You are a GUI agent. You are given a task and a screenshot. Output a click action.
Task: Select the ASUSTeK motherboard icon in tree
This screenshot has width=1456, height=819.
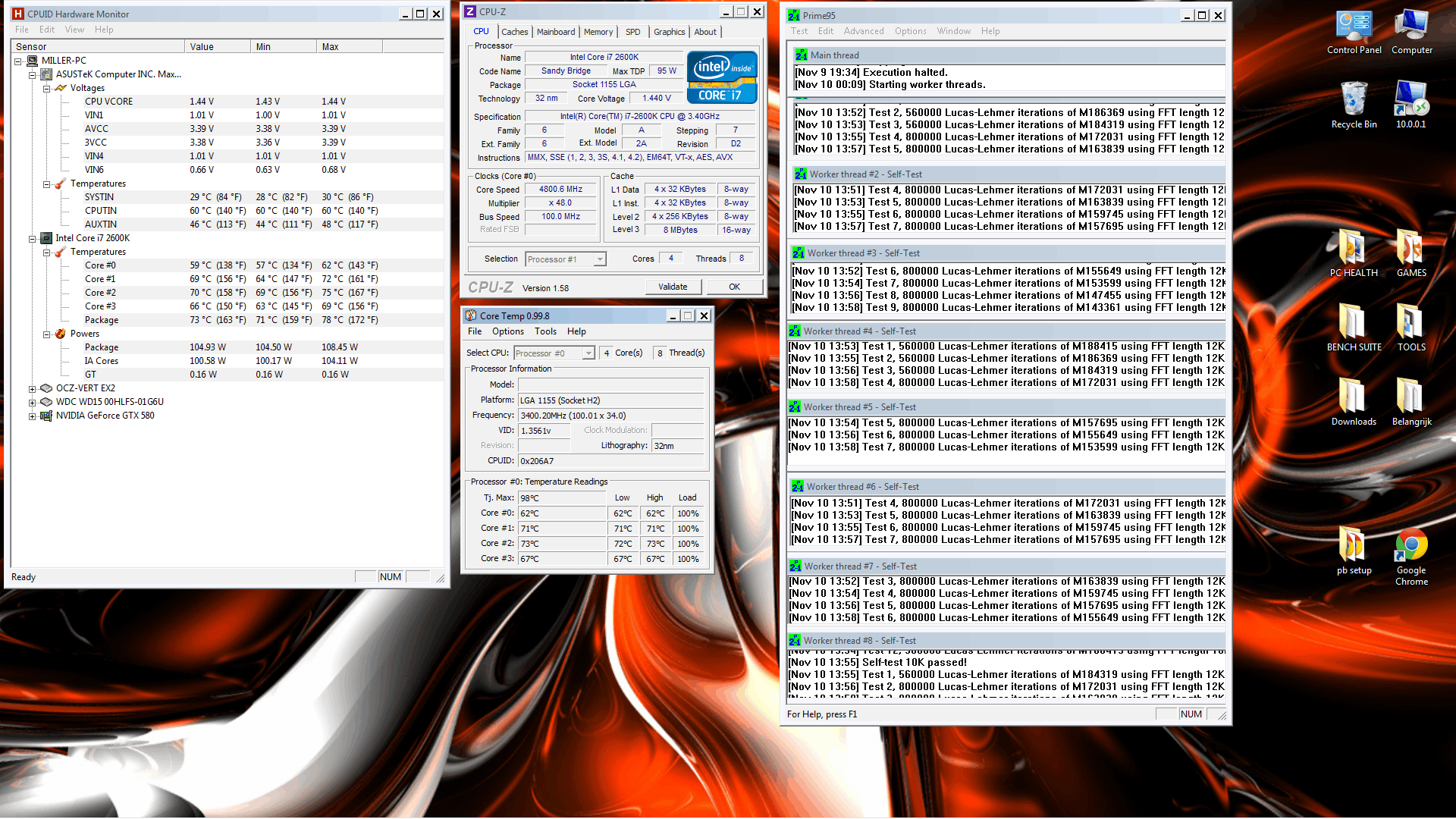(x=46, y=74)
